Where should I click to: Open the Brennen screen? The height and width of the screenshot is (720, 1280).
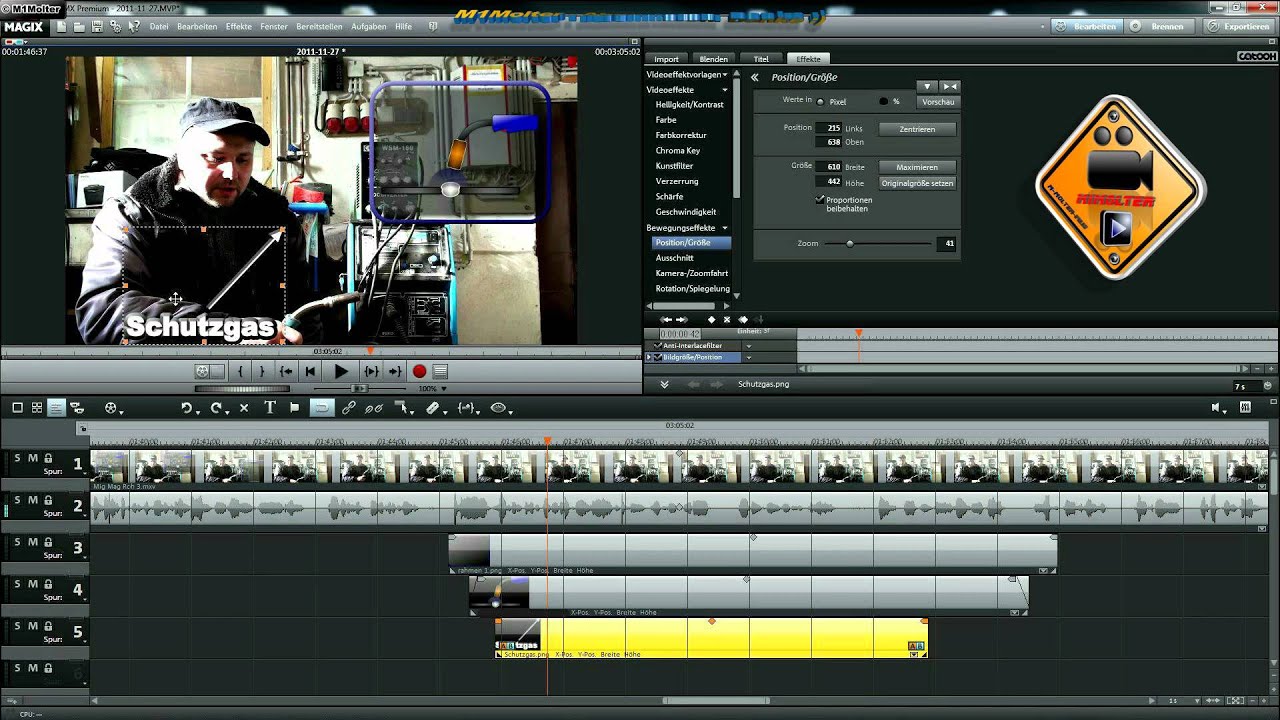[x=1159, y=27]
